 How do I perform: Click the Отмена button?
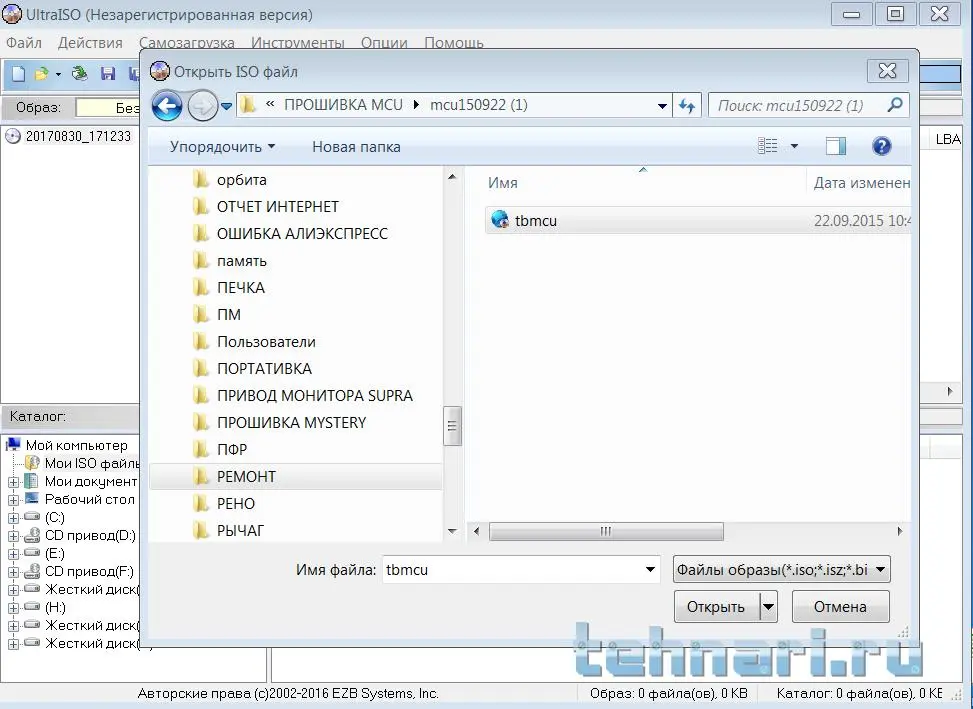point(840,607)
